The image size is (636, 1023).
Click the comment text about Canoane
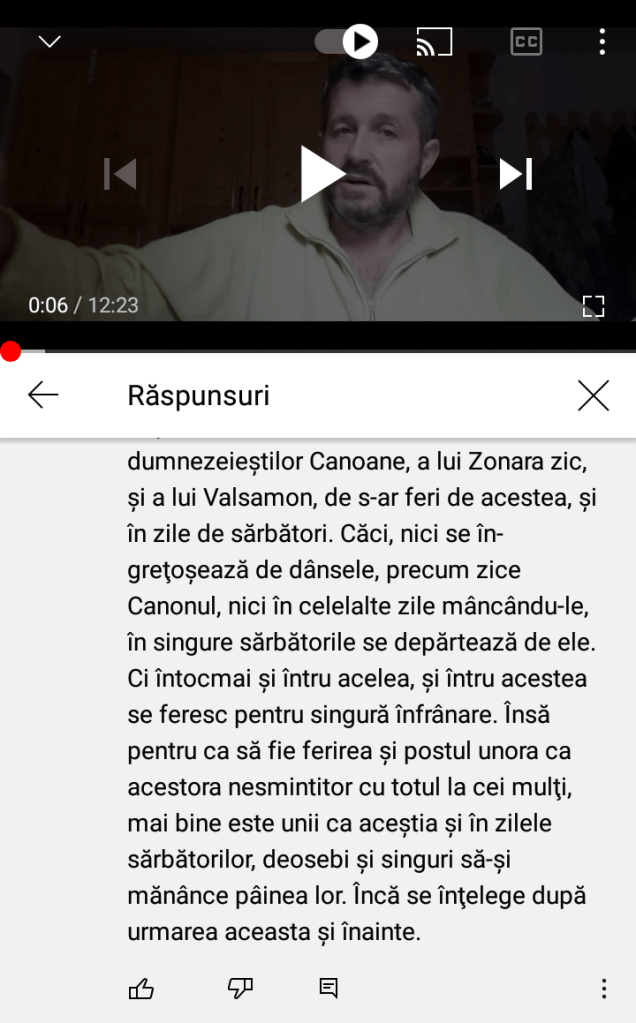point(362,696)
